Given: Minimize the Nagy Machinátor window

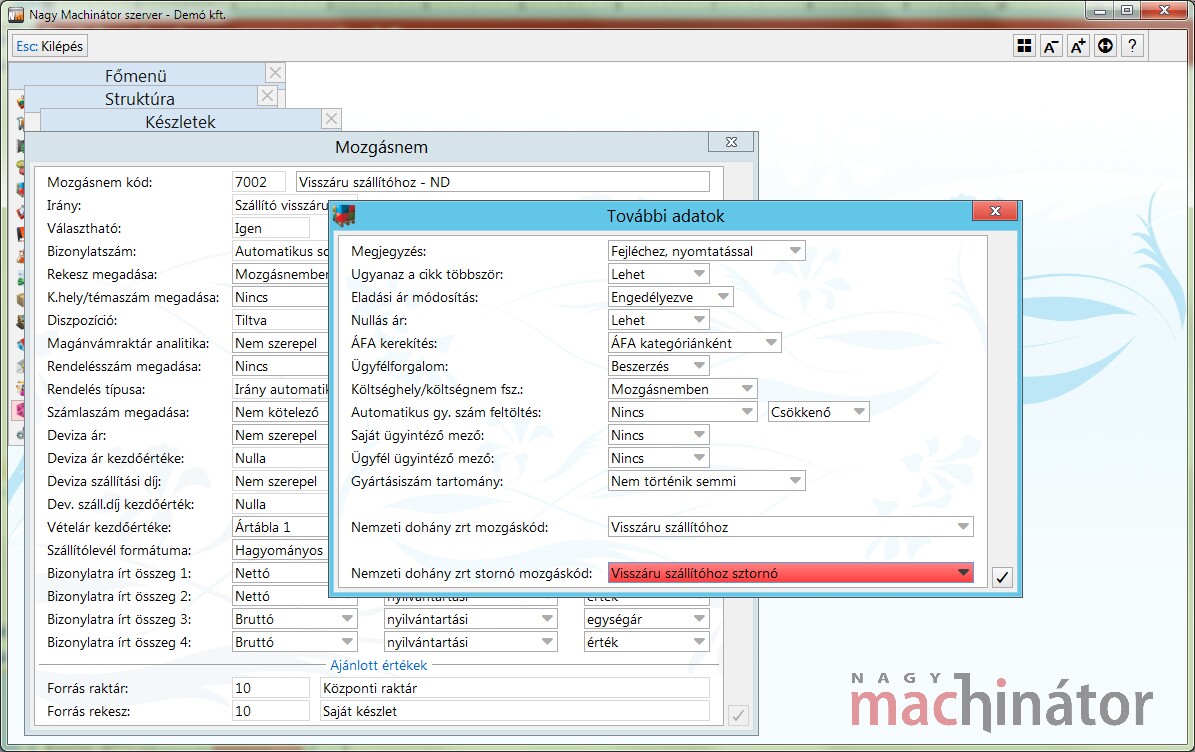Looking at the screenshot, I should pyautogui.click(x=1099, y=11).
